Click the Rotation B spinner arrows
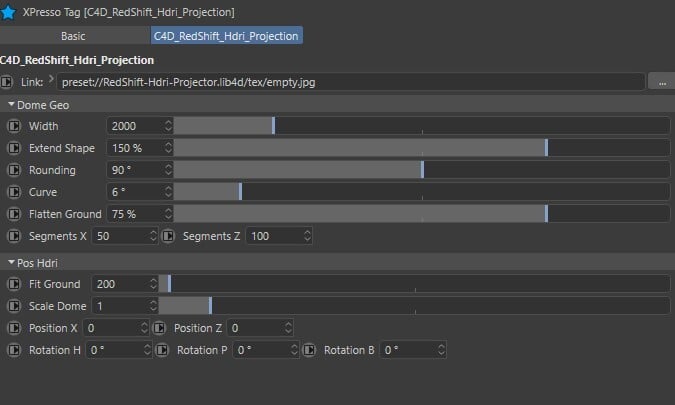 441,350
